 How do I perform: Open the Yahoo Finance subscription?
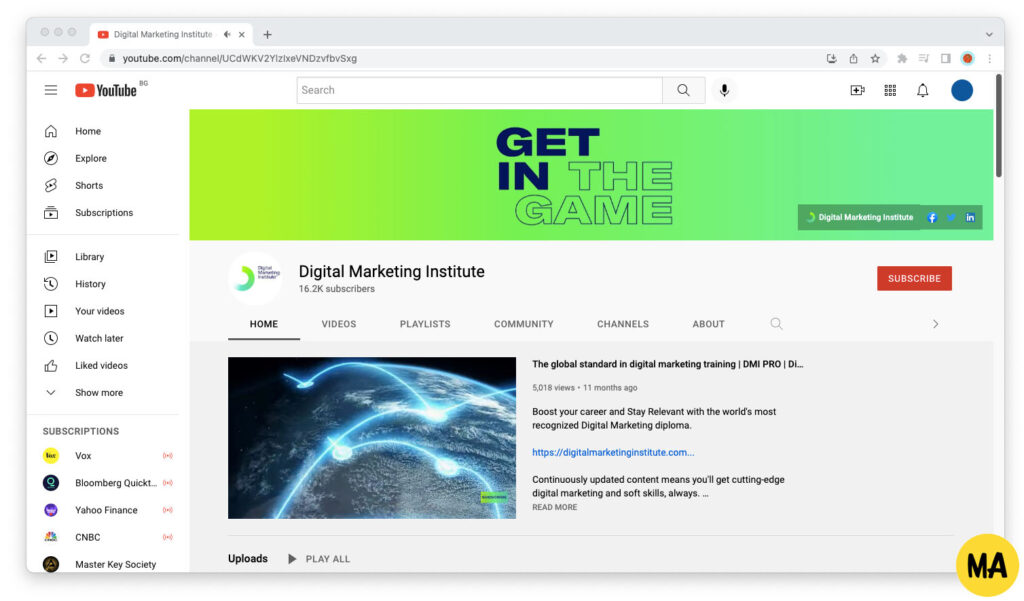coord(108,510)
